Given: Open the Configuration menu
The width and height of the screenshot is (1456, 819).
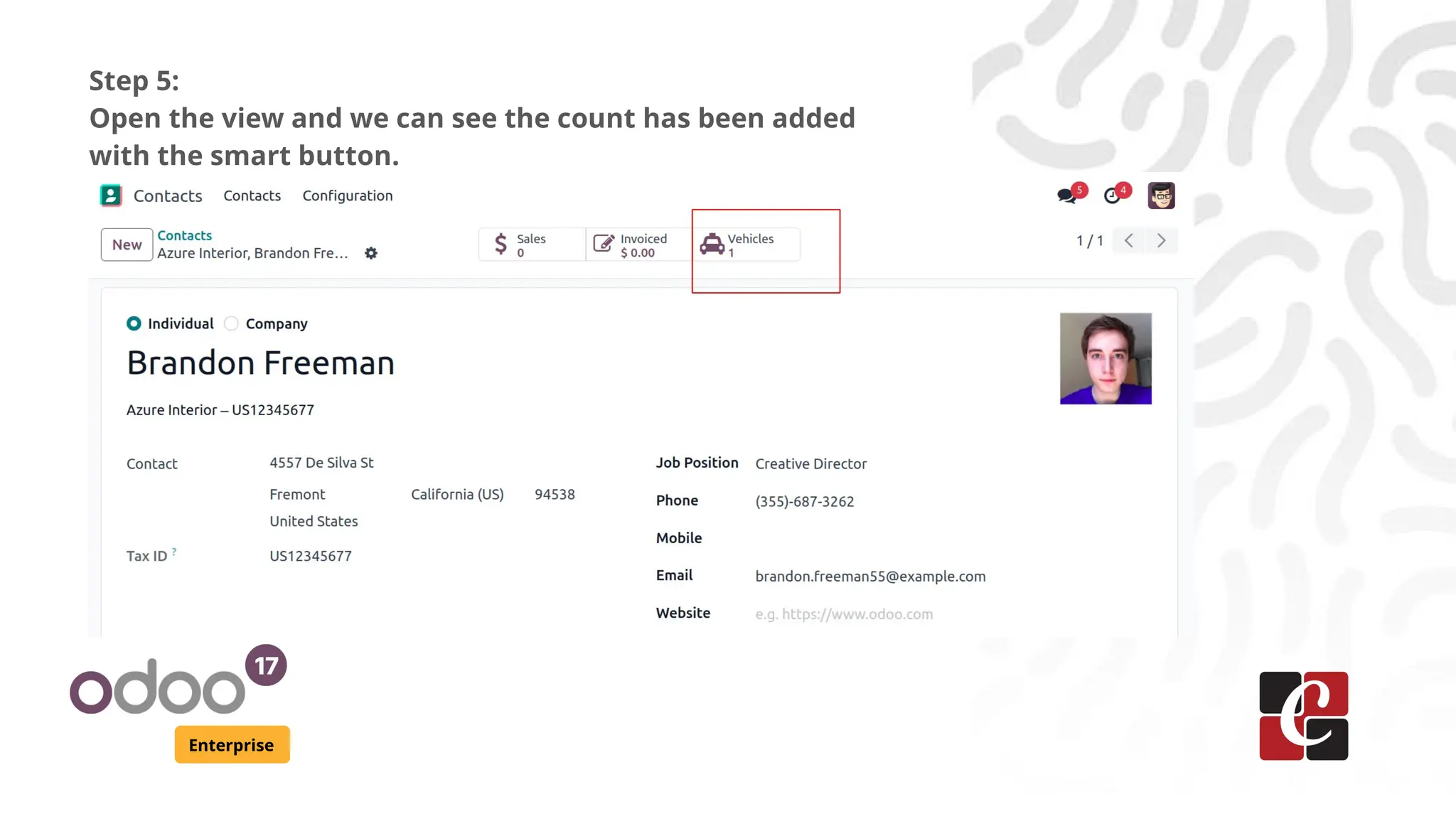Looking at the screenshot, I should pyautogui.click(x=347, y=196).
